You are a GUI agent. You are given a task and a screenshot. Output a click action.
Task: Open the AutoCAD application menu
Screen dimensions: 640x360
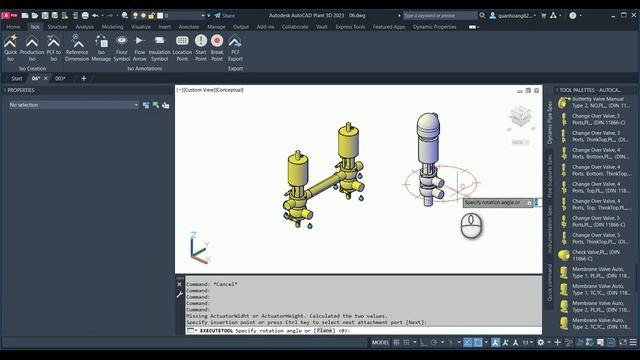pos(9,16)
